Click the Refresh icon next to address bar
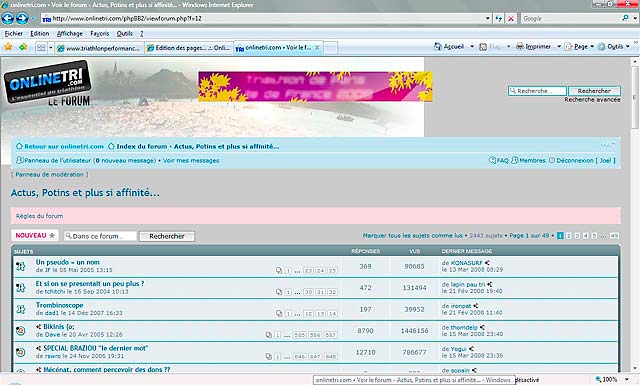Viewport: 640px width, 385px height. coord(498,18)
